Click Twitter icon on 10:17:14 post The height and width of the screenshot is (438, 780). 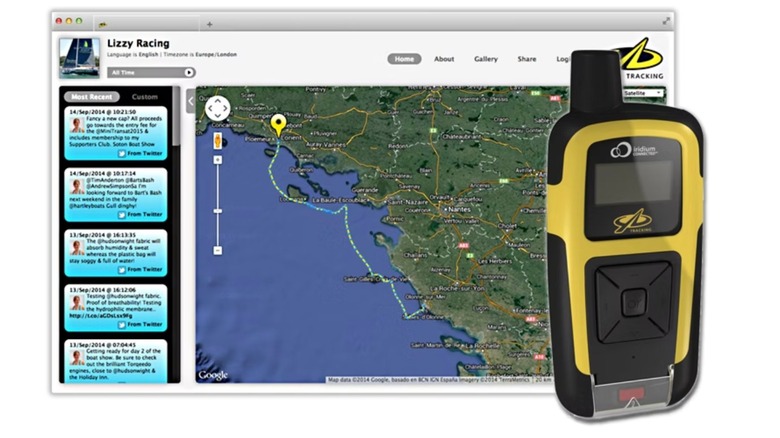[x=122, y=215]
